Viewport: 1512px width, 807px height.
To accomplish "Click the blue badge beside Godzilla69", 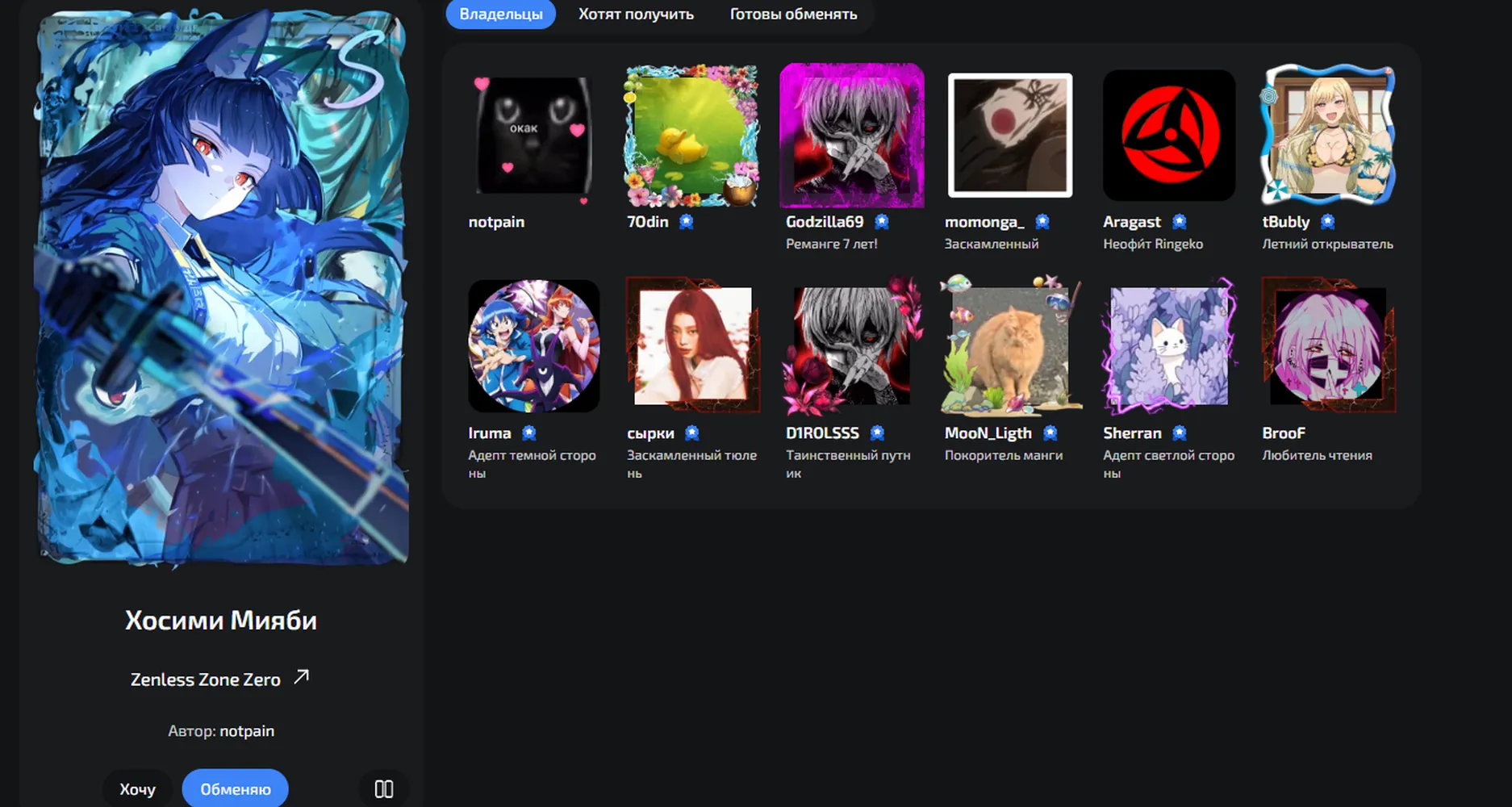I will 882,221.
